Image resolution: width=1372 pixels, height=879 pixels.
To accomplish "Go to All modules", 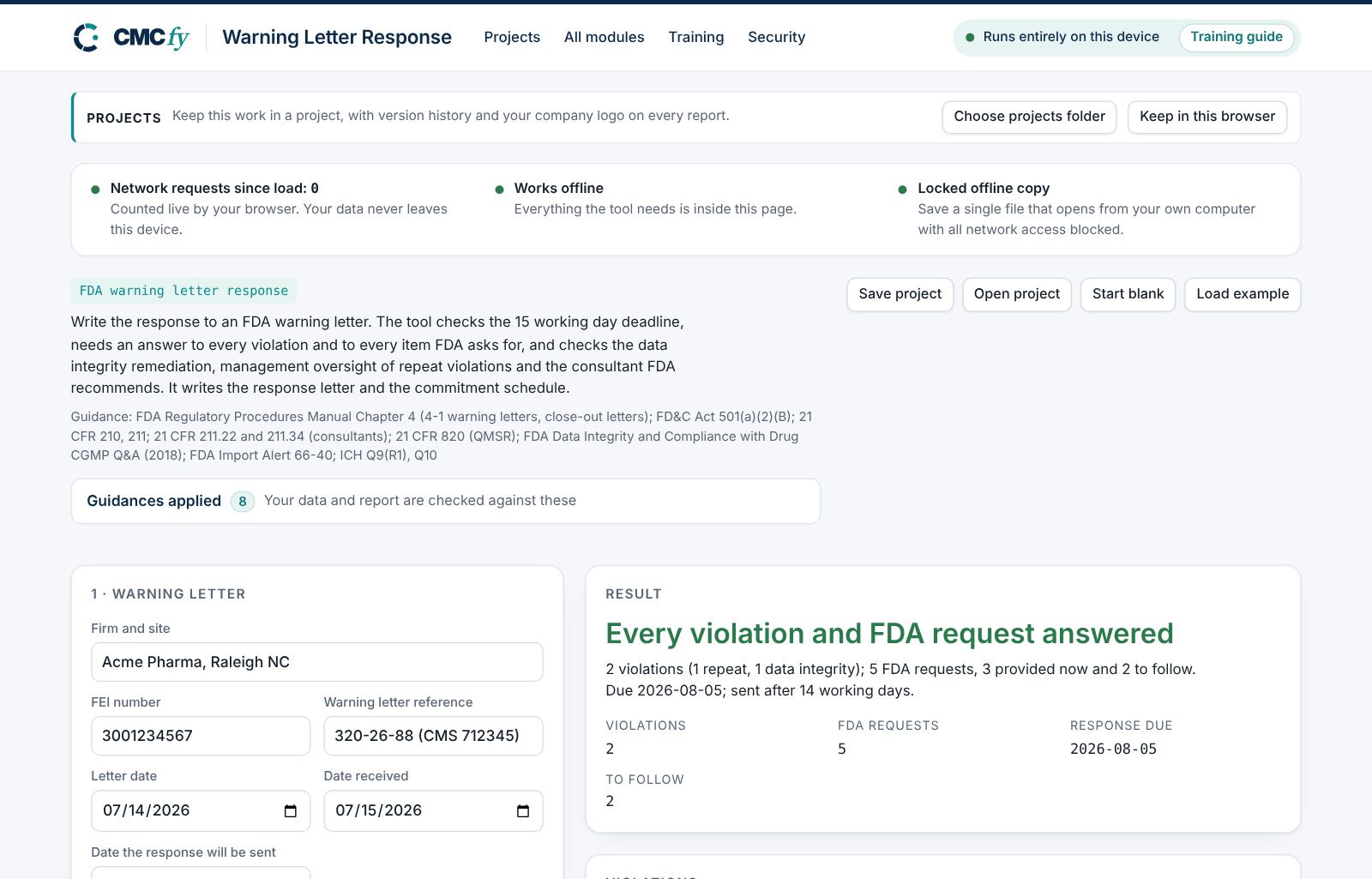I will coord(604,37).
